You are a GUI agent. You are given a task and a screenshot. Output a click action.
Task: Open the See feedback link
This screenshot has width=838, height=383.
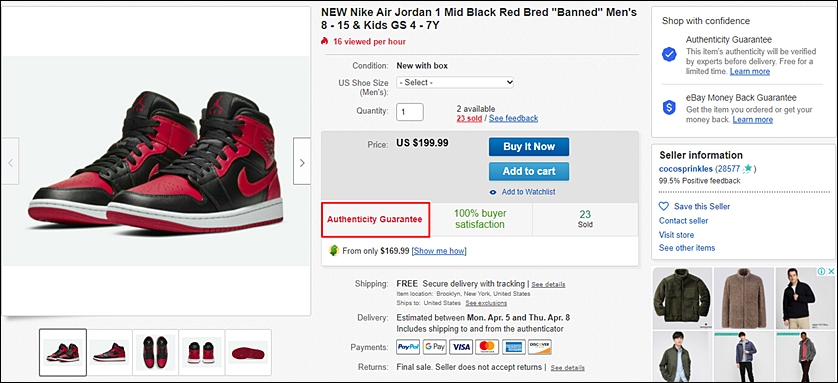pos(513,118)
